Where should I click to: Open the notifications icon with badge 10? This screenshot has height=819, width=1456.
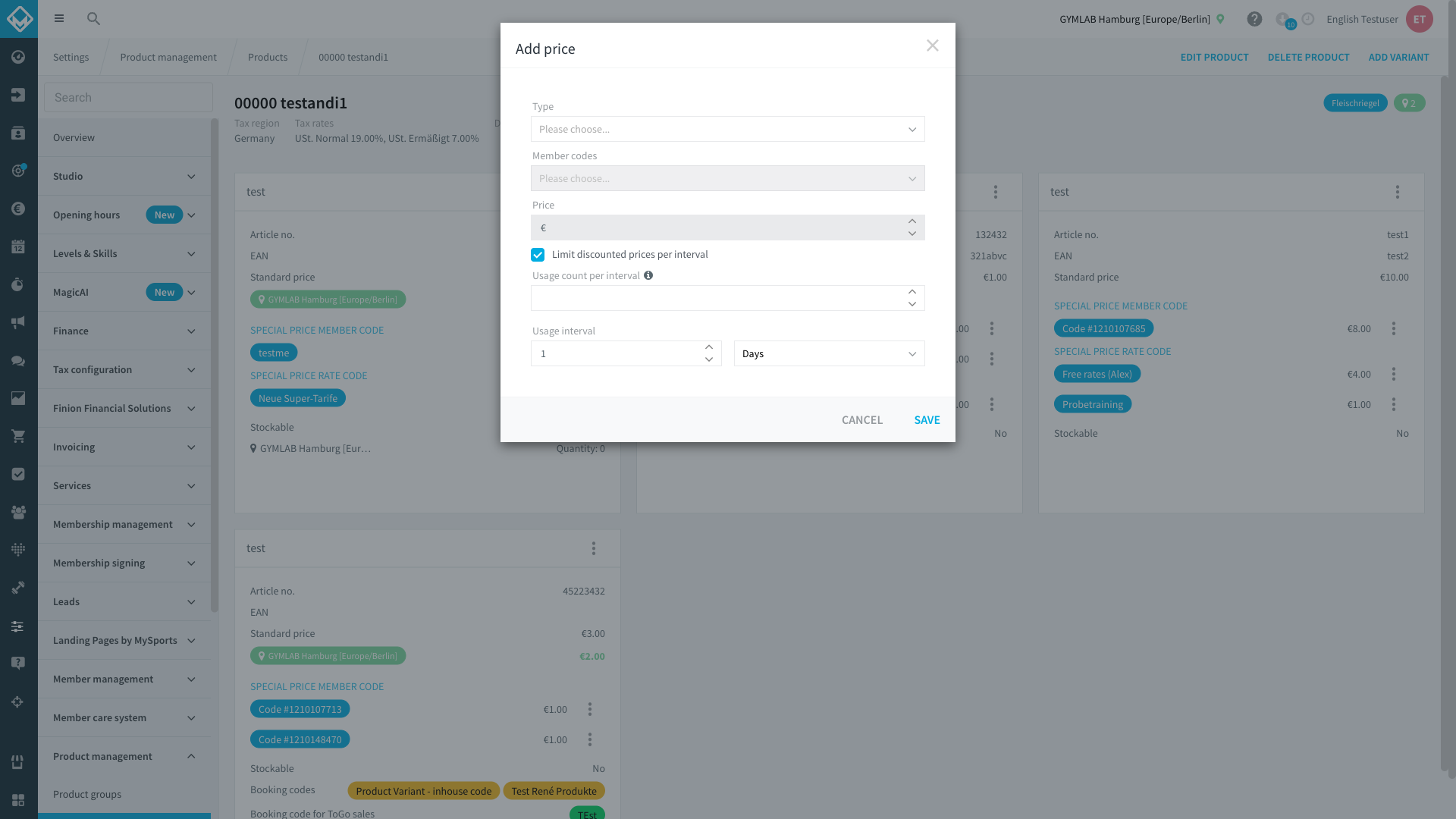coord(1284,20)
